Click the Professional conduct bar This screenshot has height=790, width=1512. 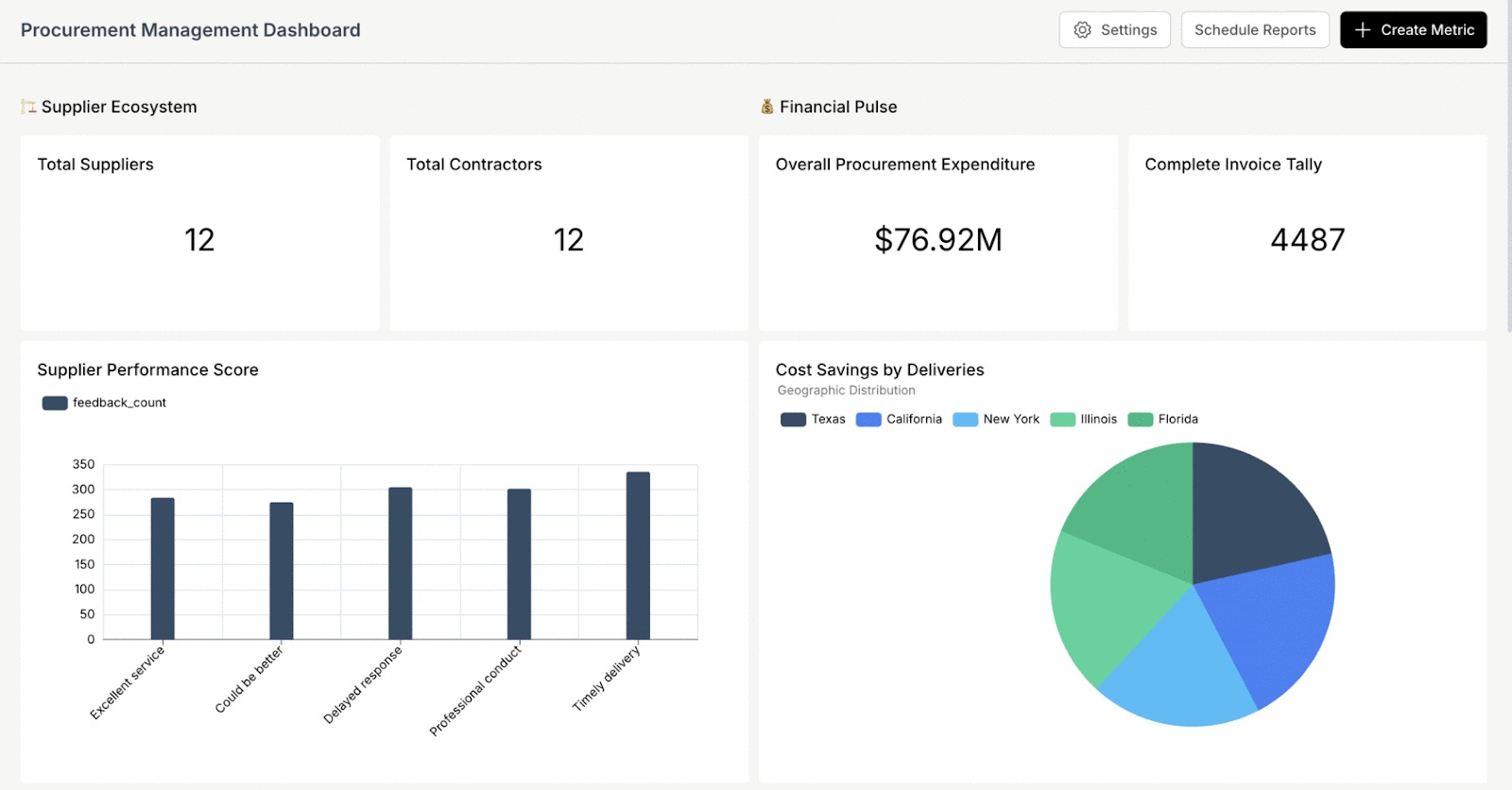(x=519, y=564)
